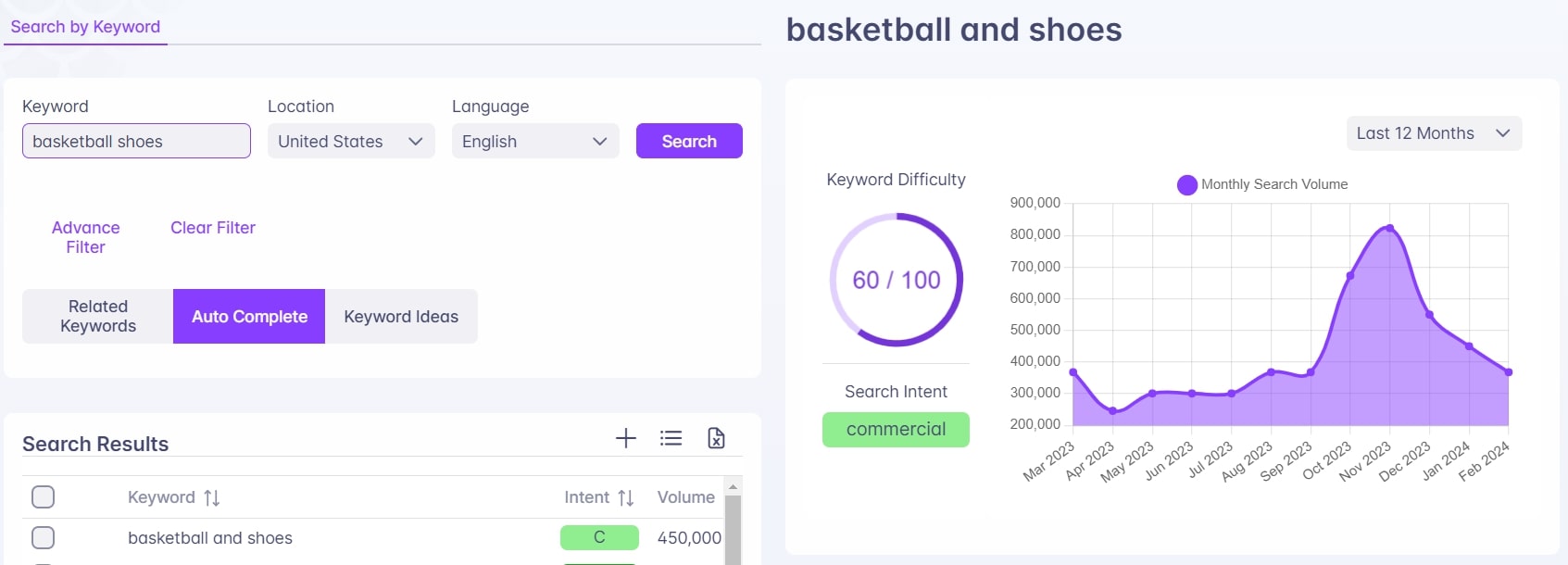
Task: Click the Keyword column header text
Action: (x=161, y=497)
